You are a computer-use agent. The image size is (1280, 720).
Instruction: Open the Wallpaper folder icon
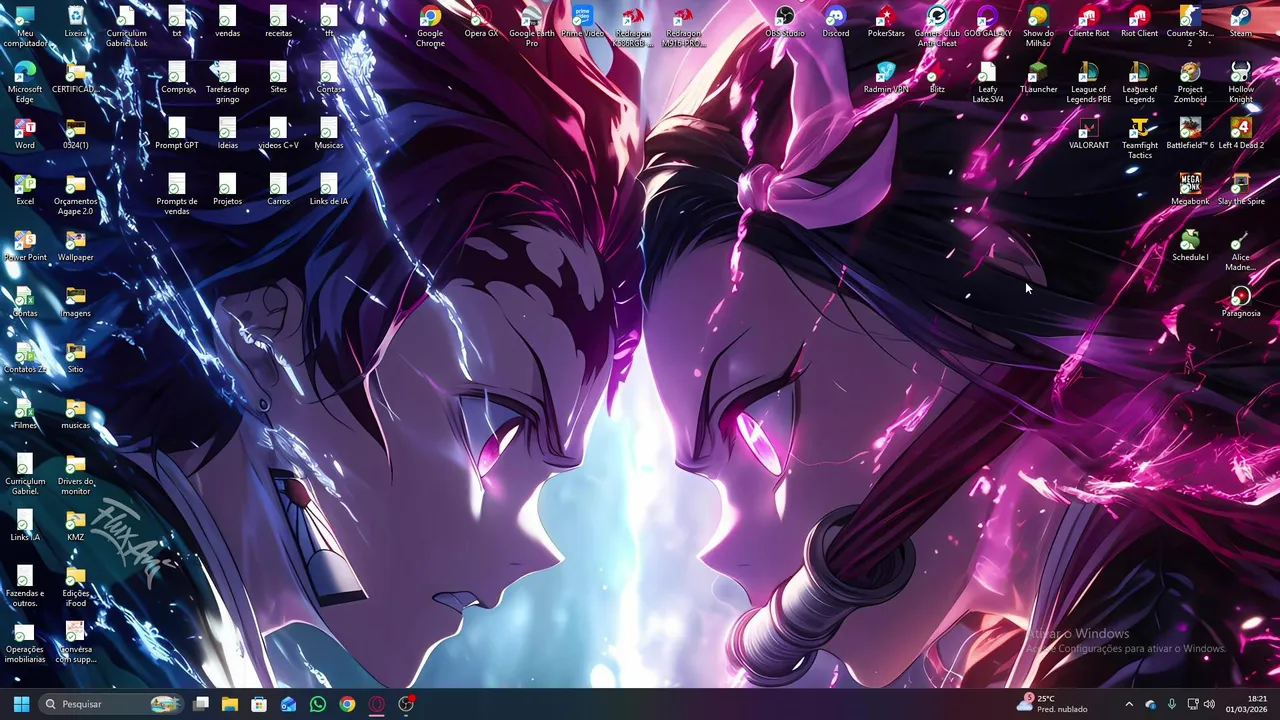pos(76,246)
